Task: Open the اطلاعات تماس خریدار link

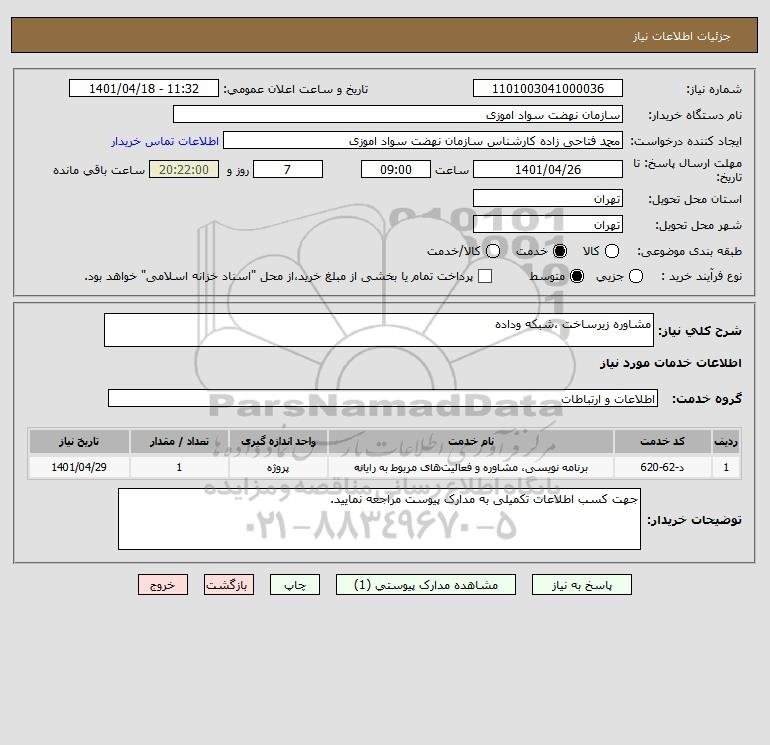Action: pos(165,141)
